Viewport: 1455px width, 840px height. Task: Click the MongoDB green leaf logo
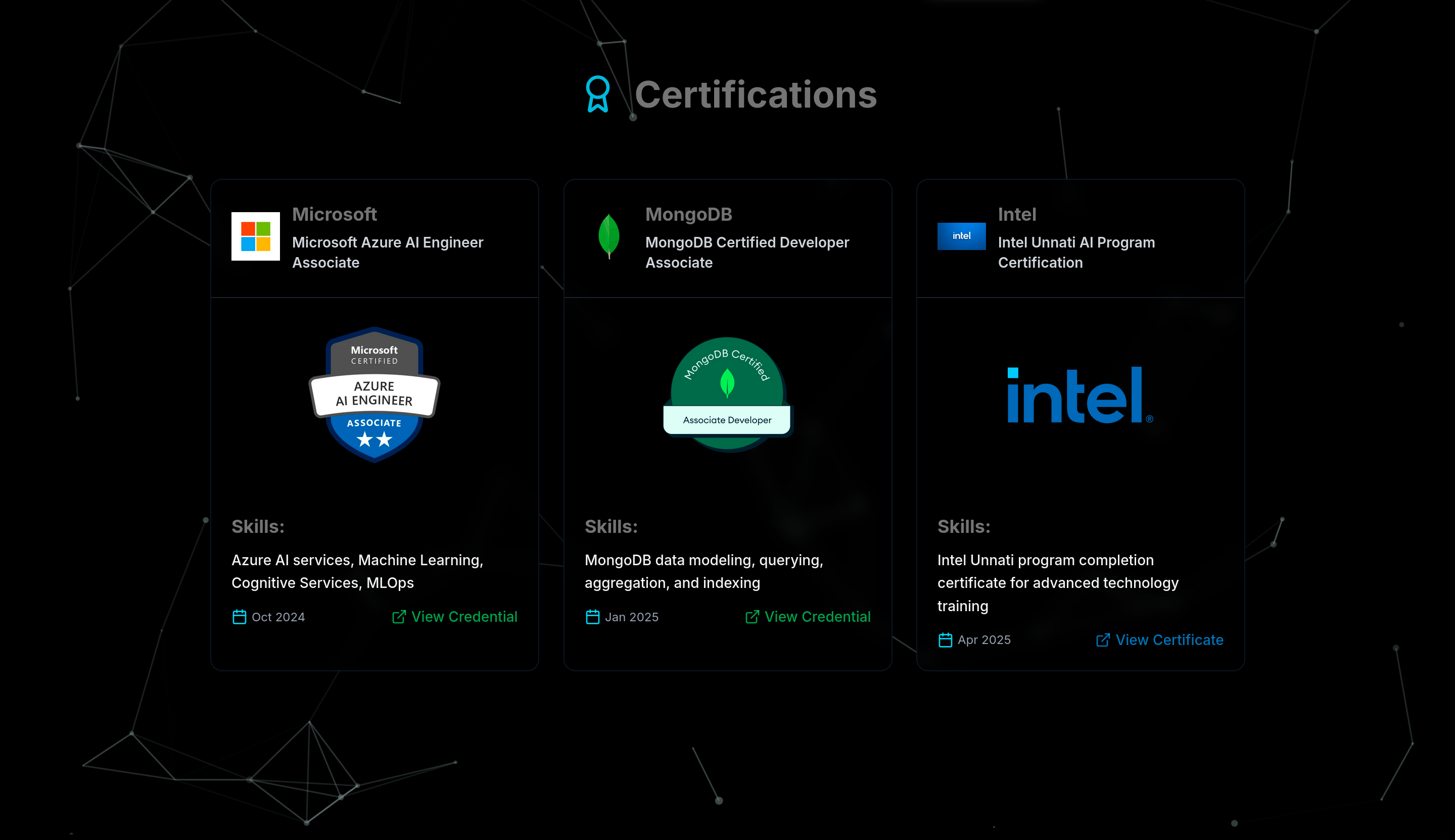[x=609, y=236]
